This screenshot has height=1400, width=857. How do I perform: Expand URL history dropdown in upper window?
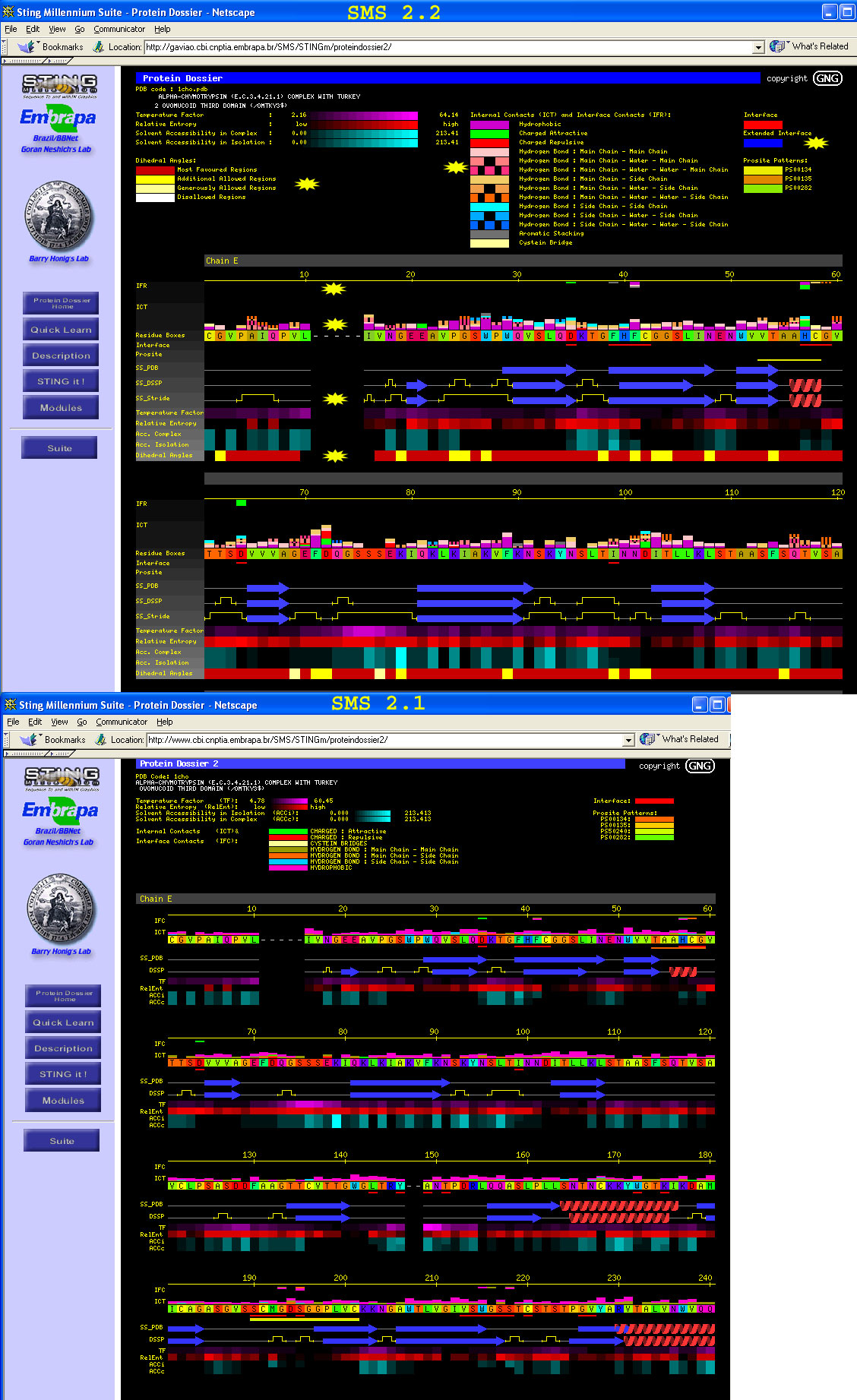tap(757, 47)
